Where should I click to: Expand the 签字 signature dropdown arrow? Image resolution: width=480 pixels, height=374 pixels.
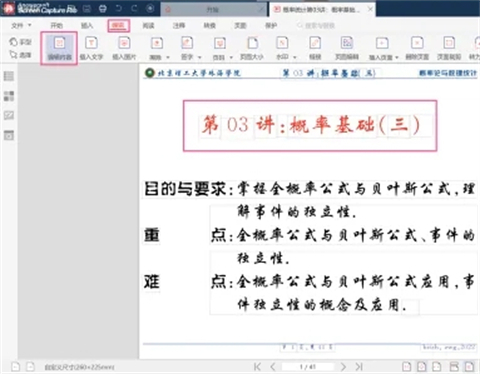point(200,57)
